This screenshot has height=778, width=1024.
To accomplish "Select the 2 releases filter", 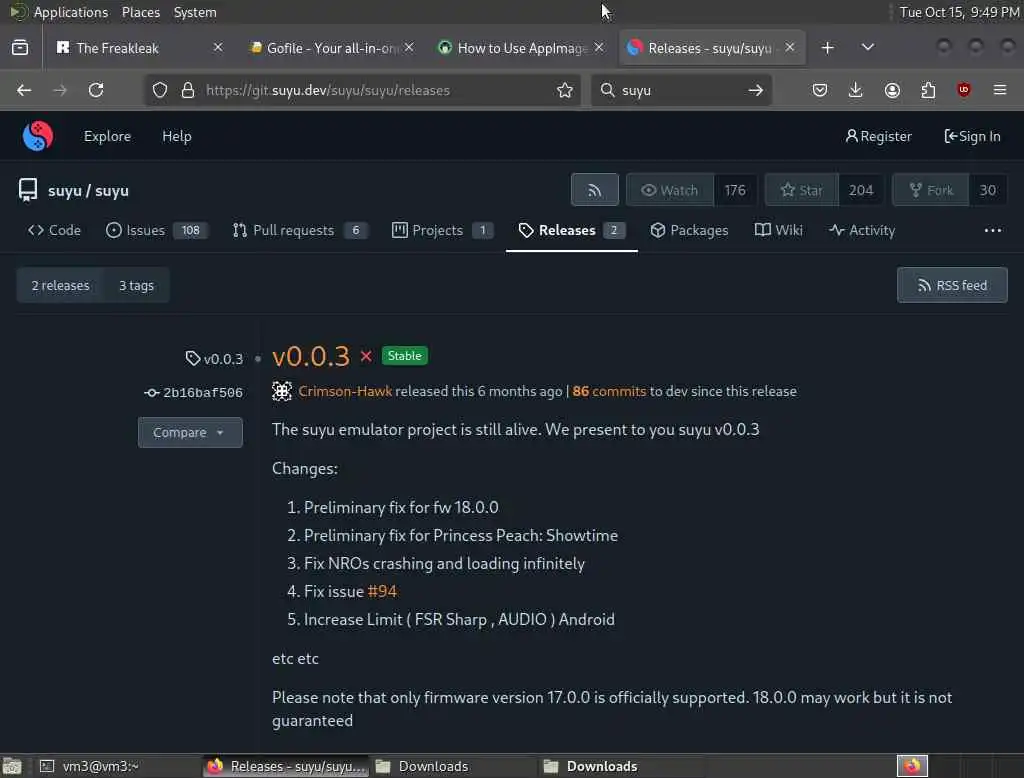I will point(60,285).
